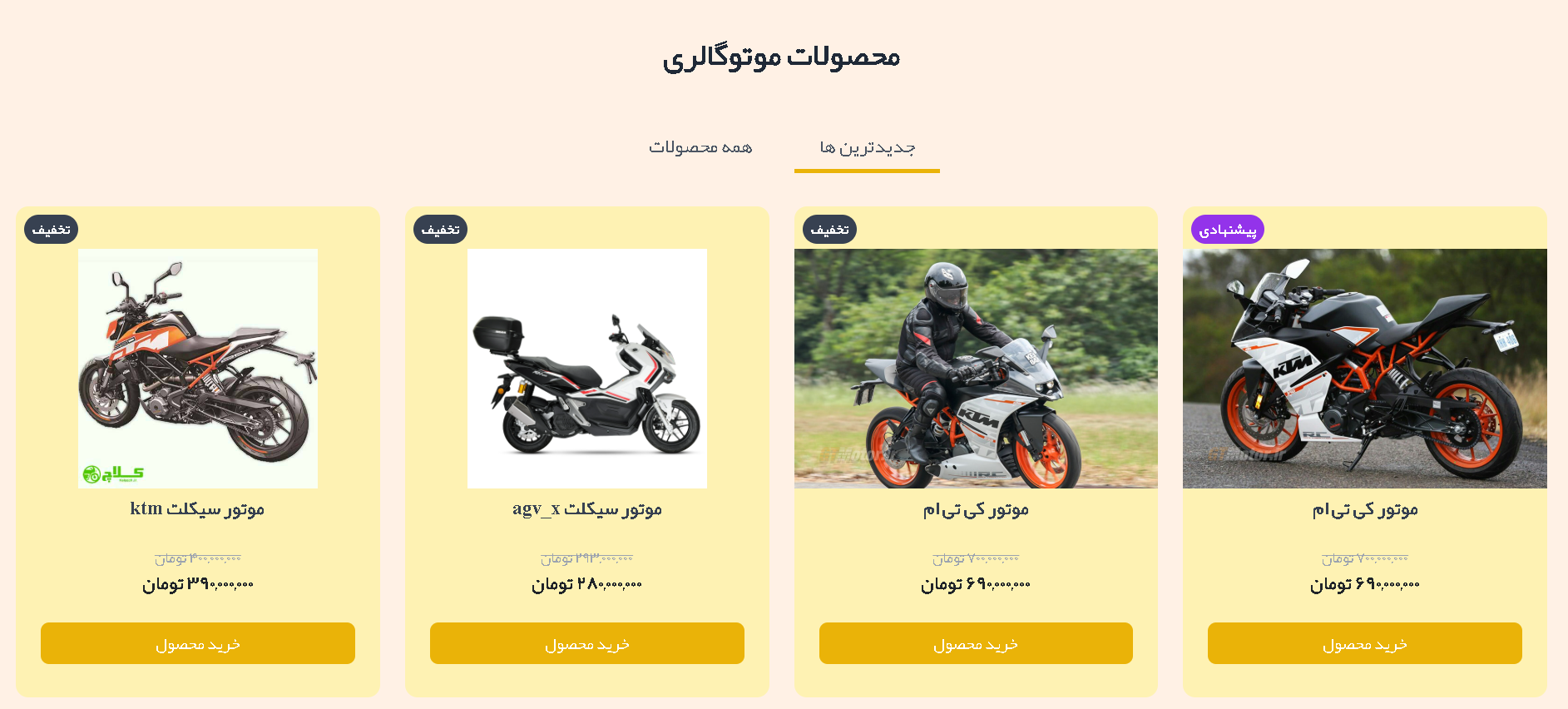Open the photo of rider on KTM
The height and width of the screenshot is (709, 1568).
pyautogui.click(x=976, y=369)
